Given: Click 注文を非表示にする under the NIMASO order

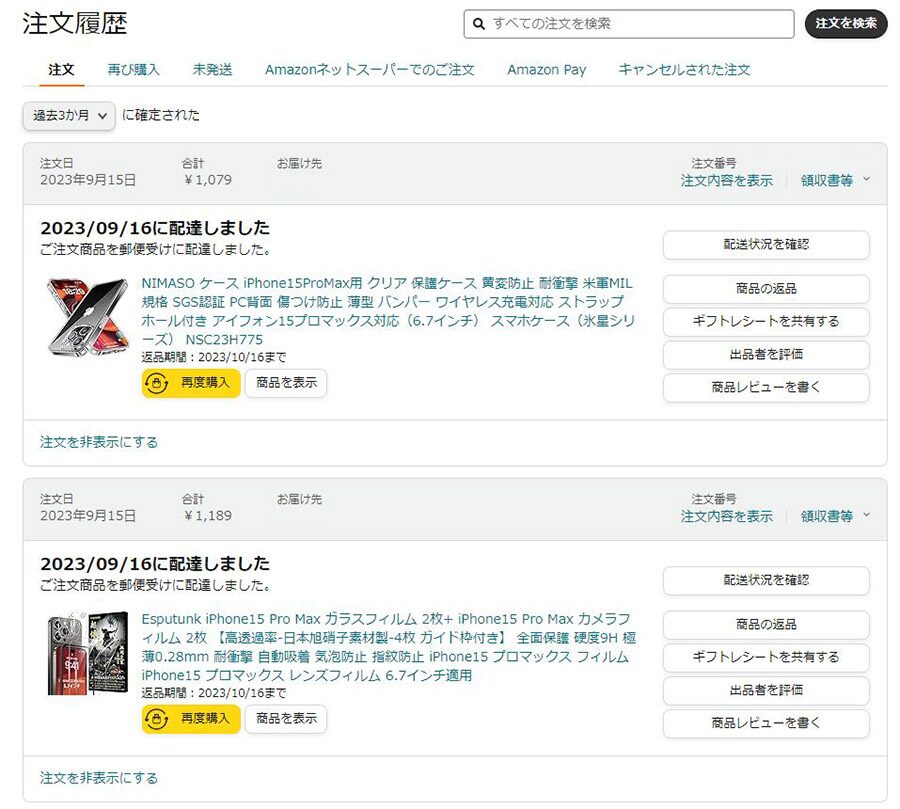Looking at the screenshot, I should pos(99,443).
